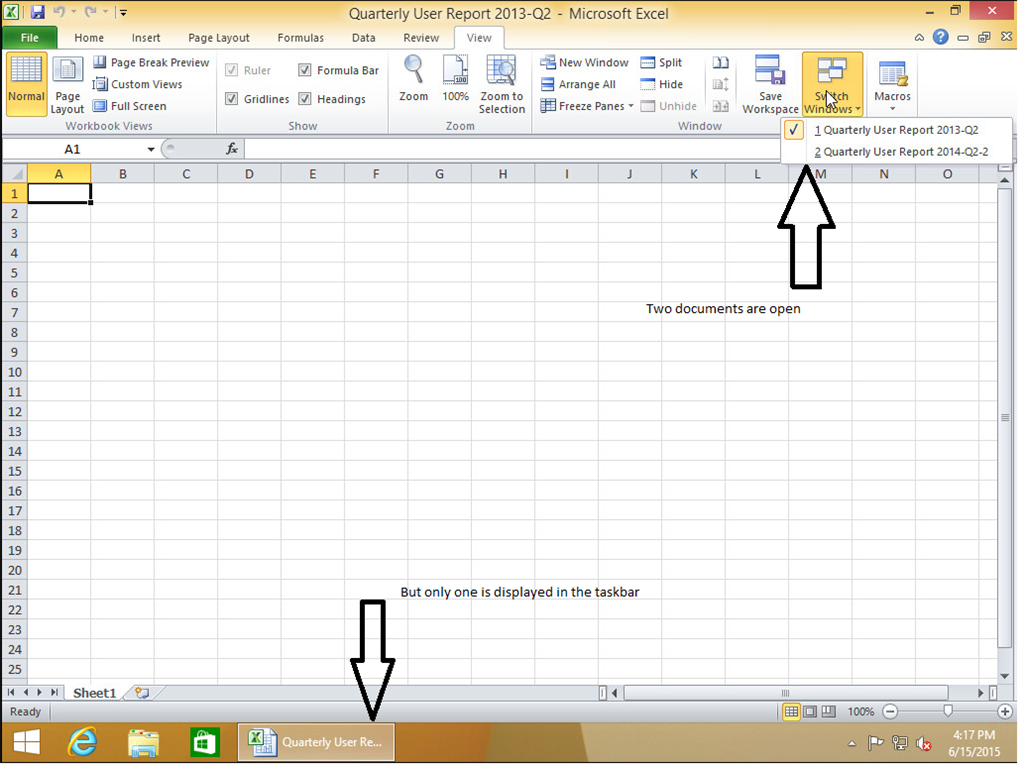
Task: Click 100% zoom level in status bar
Action: coord(861,712)
